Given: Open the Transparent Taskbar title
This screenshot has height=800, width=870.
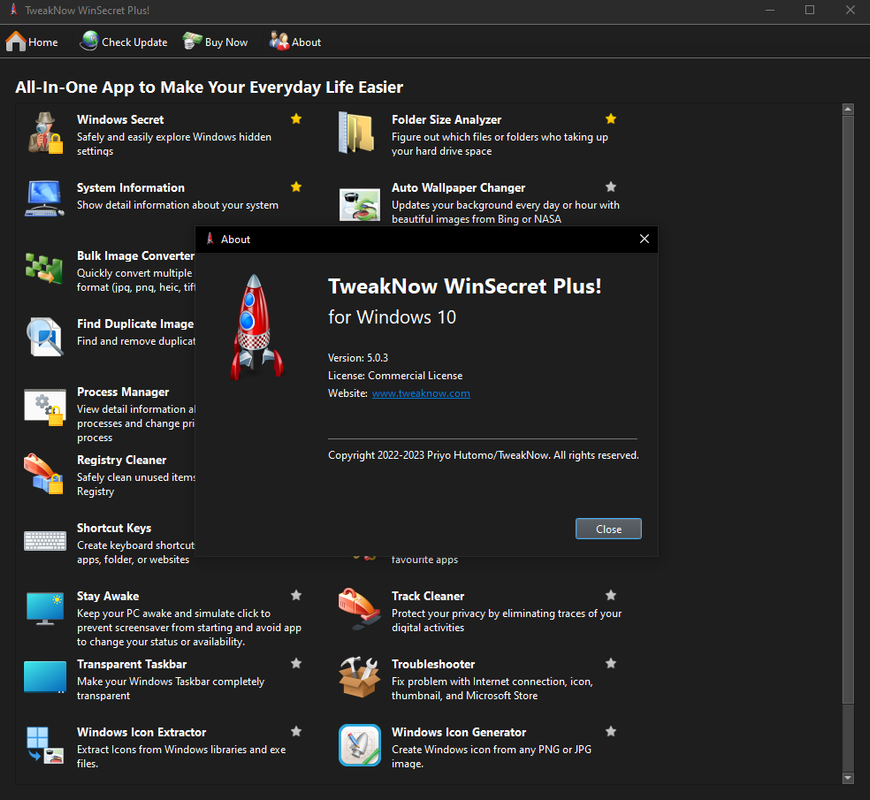Looking at the screenshot, I should [x=132, y=664].
